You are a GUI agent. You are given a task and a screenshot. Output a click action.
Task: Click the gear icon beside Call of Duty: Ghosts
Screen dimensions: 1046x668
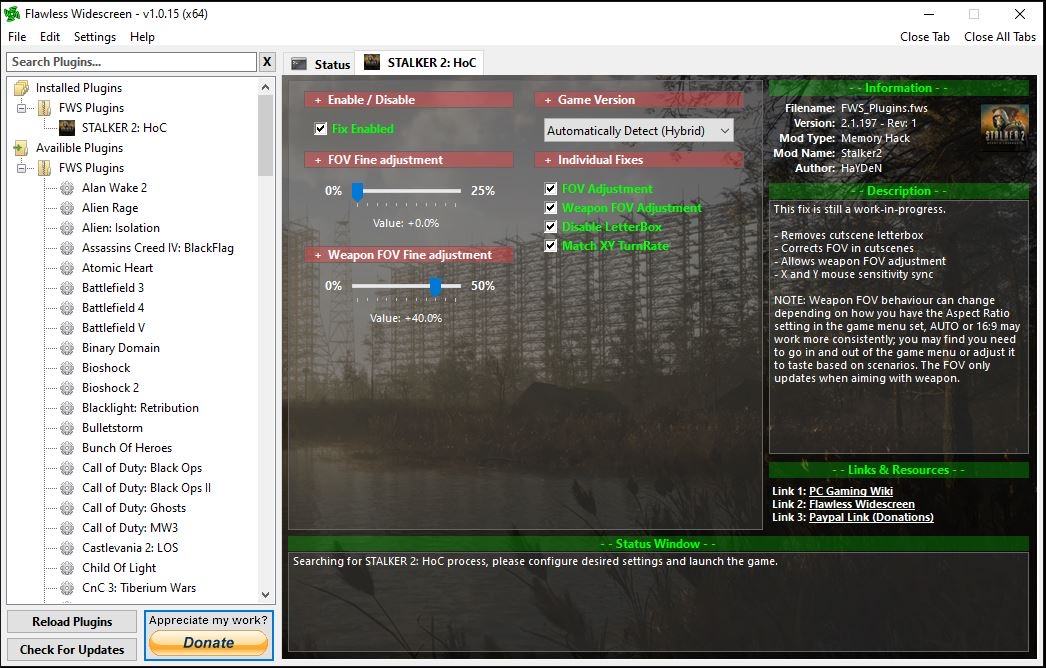point(67,508)
